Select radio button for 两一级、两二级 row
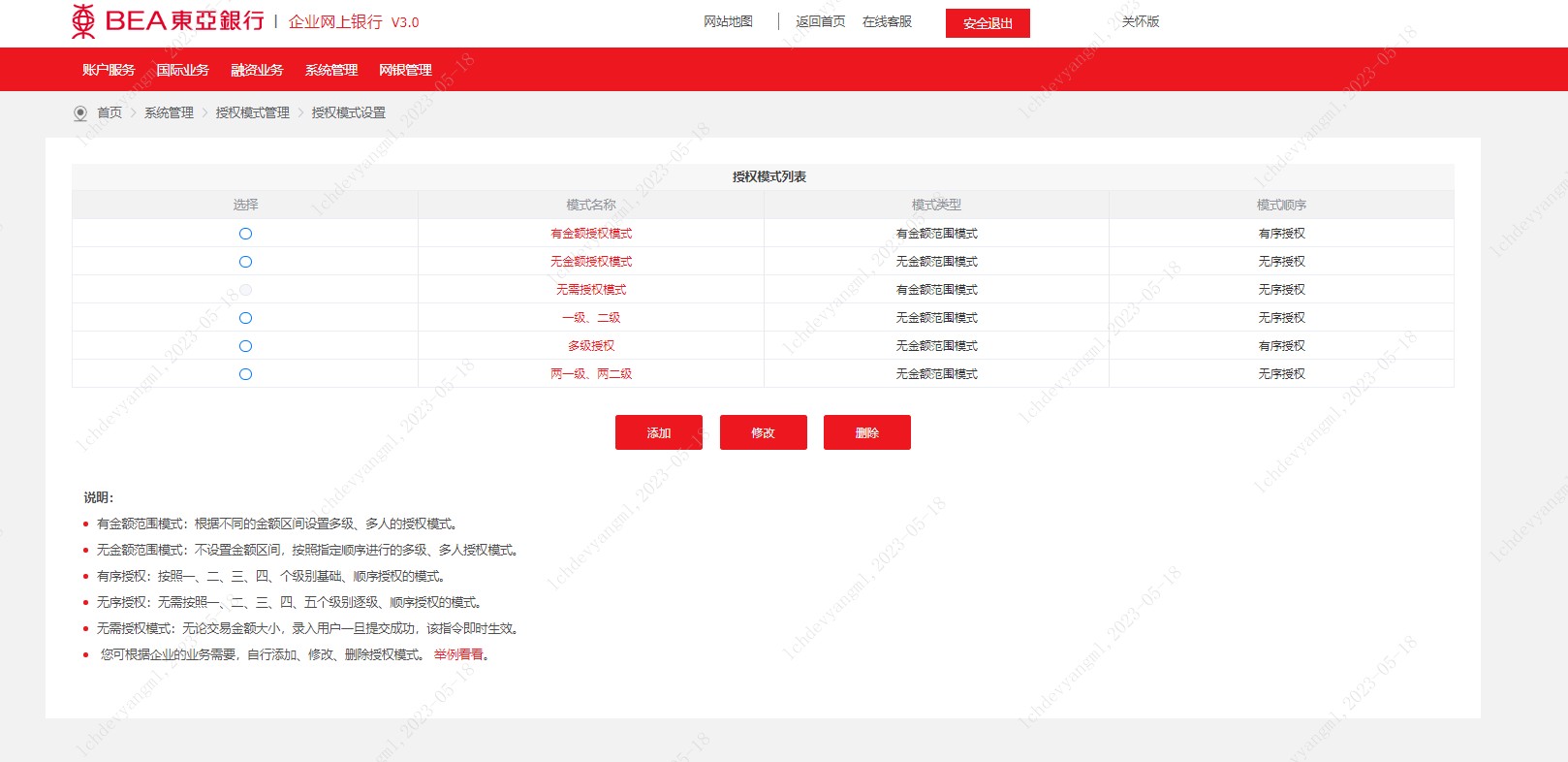Image resolution: width=1568 pixels, height=762 pixels. [245, 374]
